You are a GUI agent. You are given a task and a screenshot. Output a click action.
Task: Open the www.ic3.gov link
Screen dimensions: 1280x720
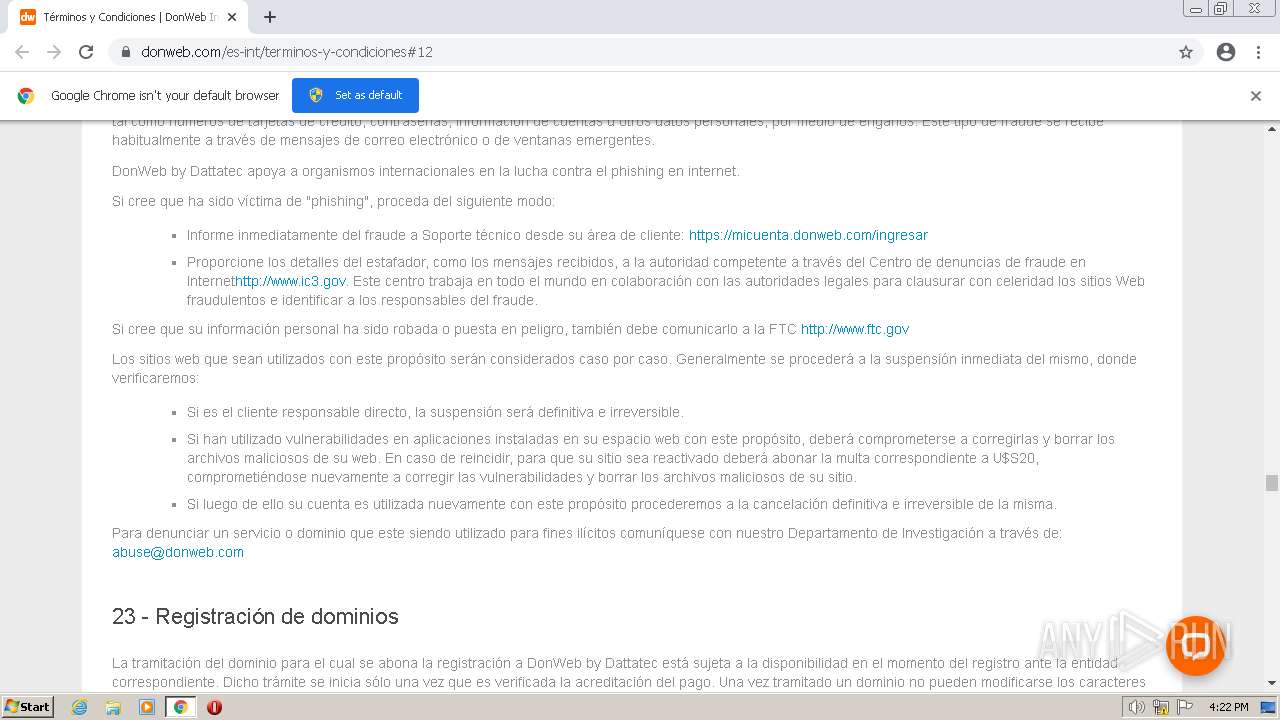tap(291, 281)
